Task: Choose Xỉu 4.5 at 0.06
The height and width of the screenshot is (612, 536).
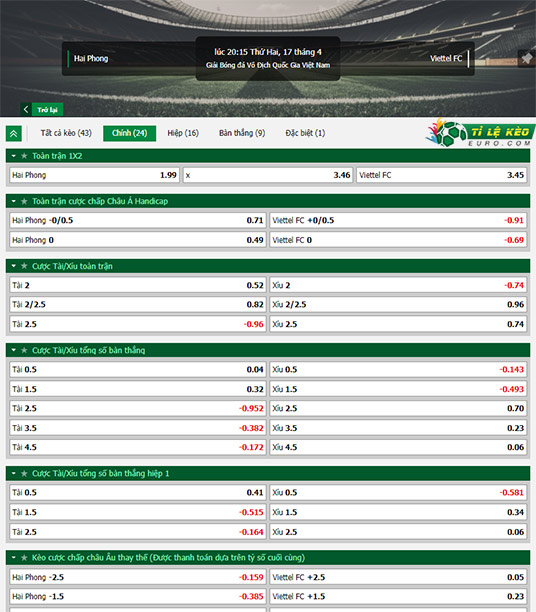Action: 398,447
